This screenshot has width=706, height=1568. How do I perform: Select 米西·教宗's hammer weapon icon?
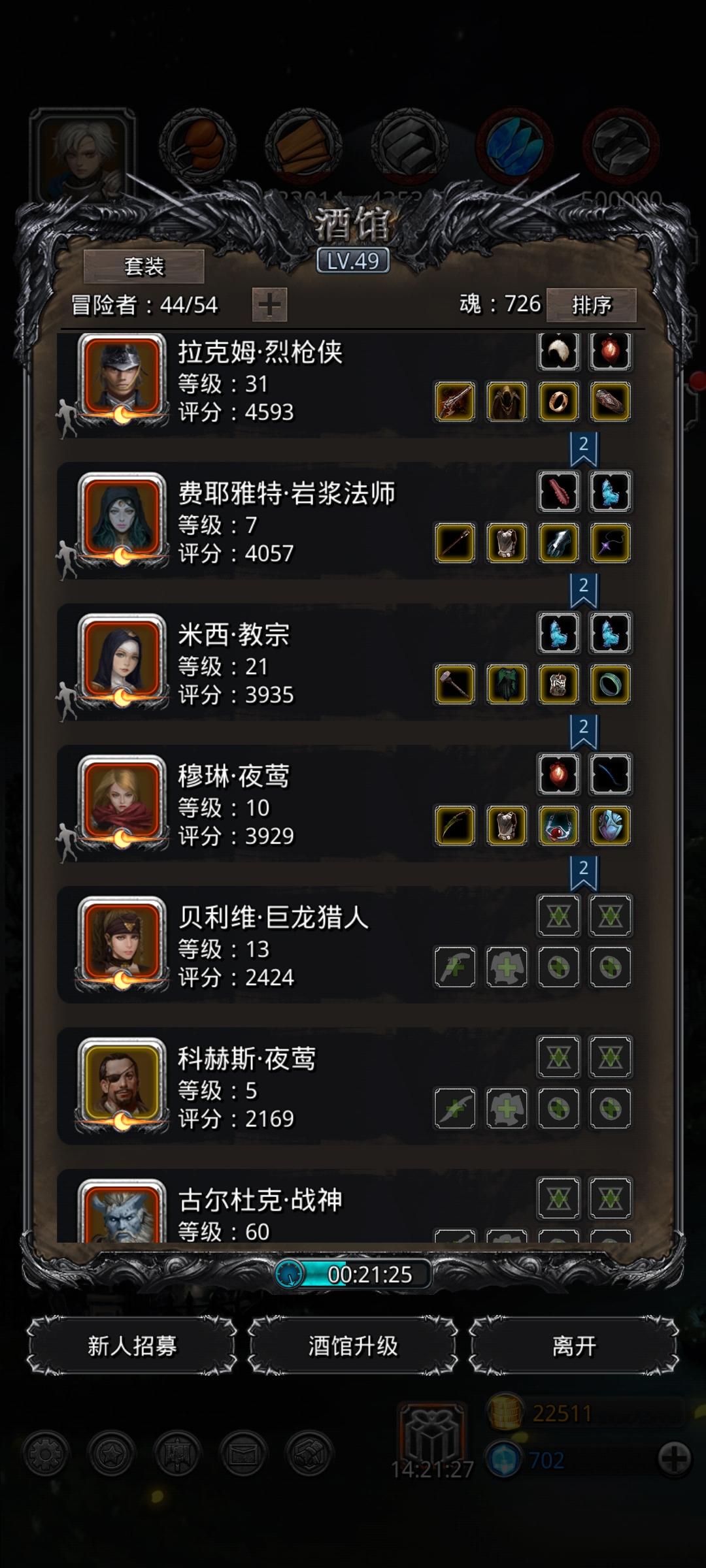[455, 684]
